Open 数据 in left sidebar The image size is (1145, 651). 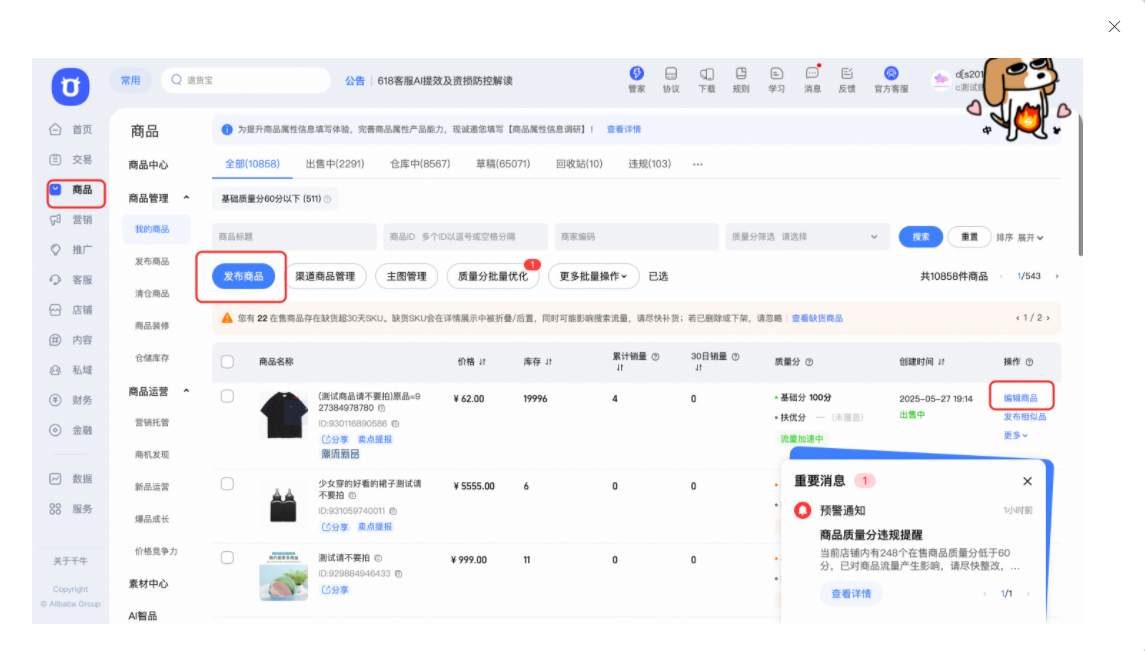(71, 479)
